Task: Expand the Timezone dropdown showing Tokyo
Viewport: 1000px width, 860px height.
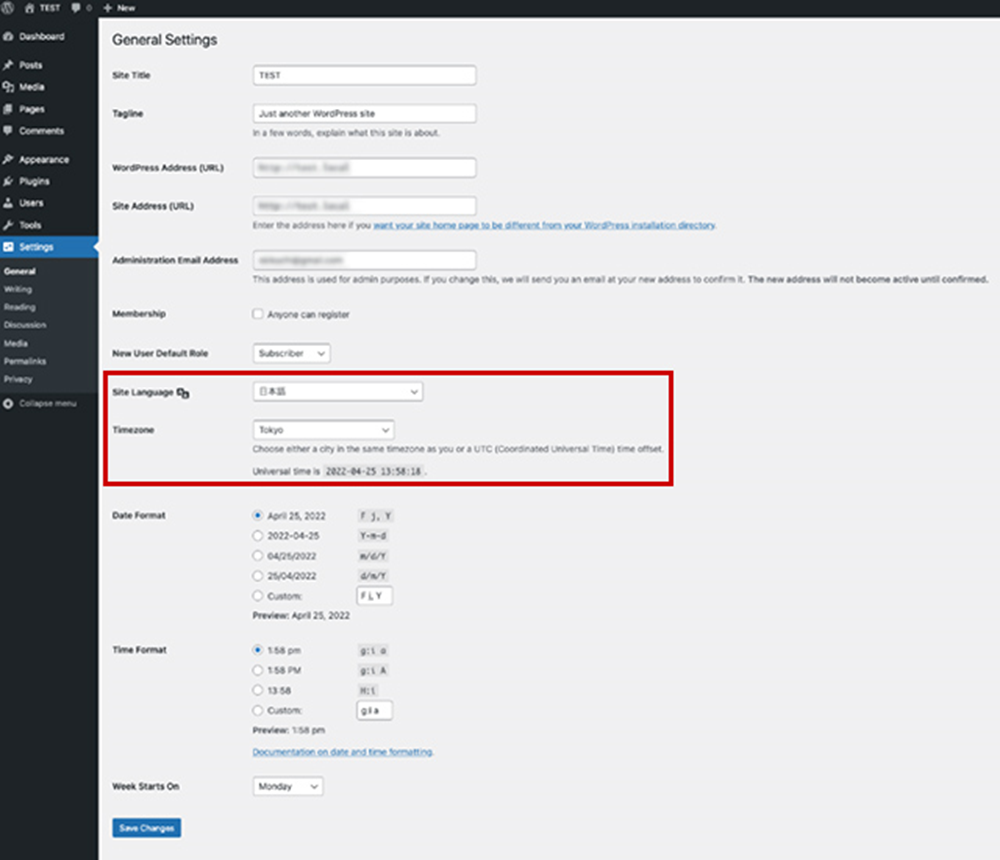Action: (323, 430)
